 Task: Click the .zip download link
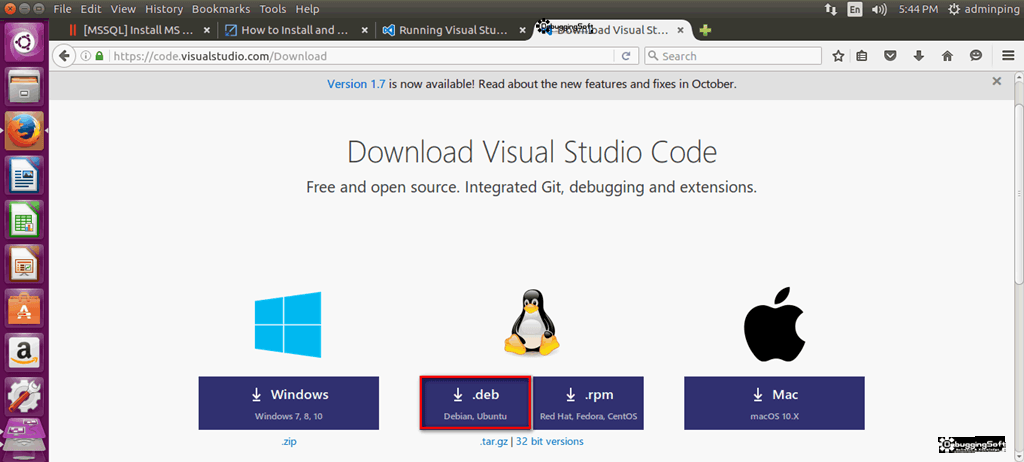[x=289, y=442]
